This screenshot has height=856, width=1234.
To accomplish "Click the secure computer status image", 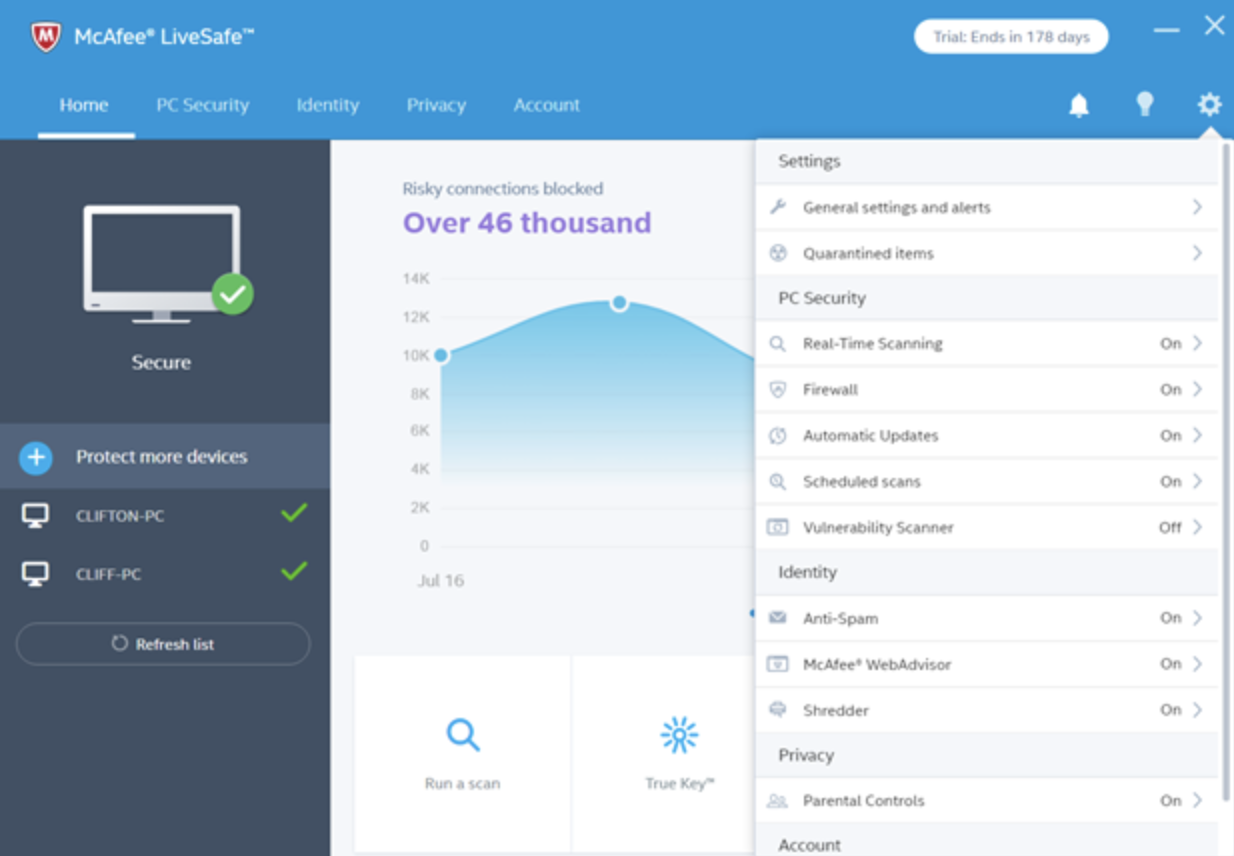I will (x=168, y=264).
